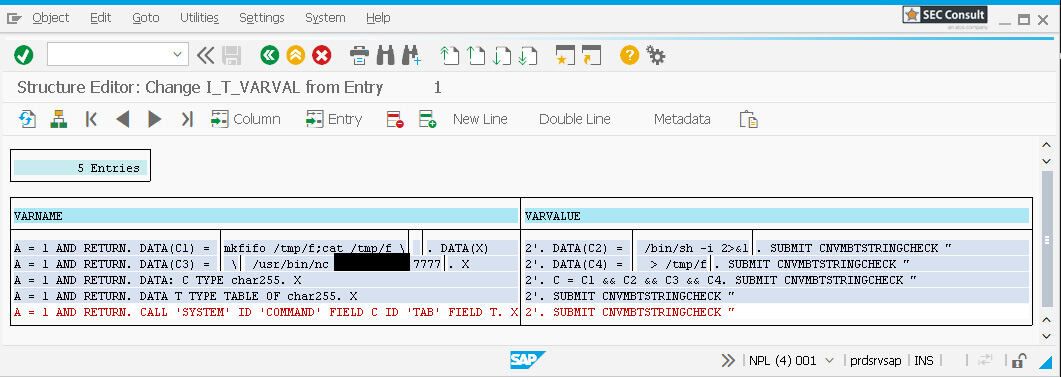This screenshot has height=377, width=1061.
Task: Click the Generate Shortcut icon
Action: coord(591,56)
